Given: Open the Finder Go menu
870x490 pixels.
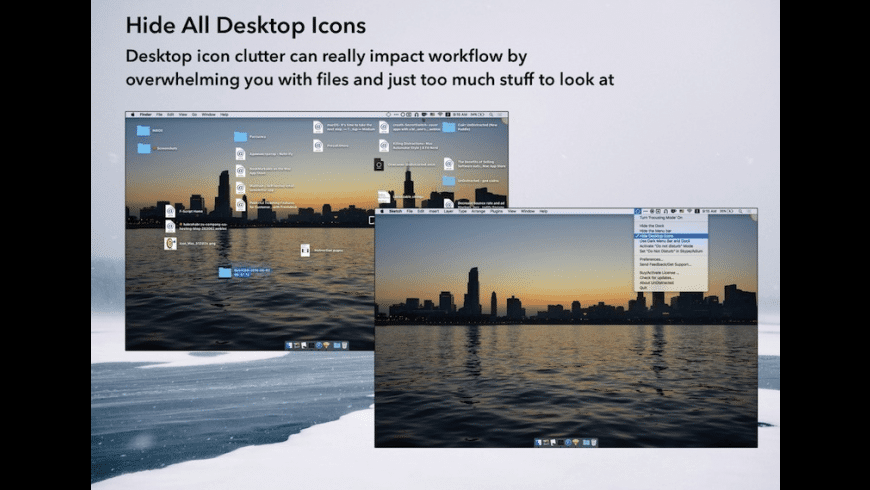Looking at the screenshot, I should (194, 115).
